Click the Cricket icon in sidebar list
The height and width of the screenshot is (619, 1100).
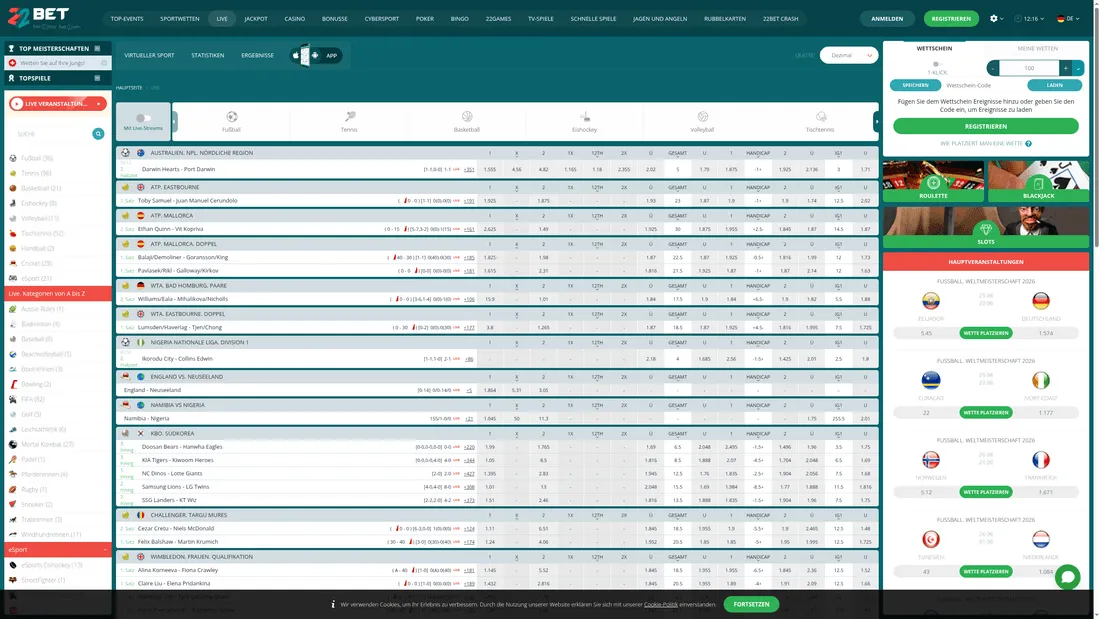[13, 263]
